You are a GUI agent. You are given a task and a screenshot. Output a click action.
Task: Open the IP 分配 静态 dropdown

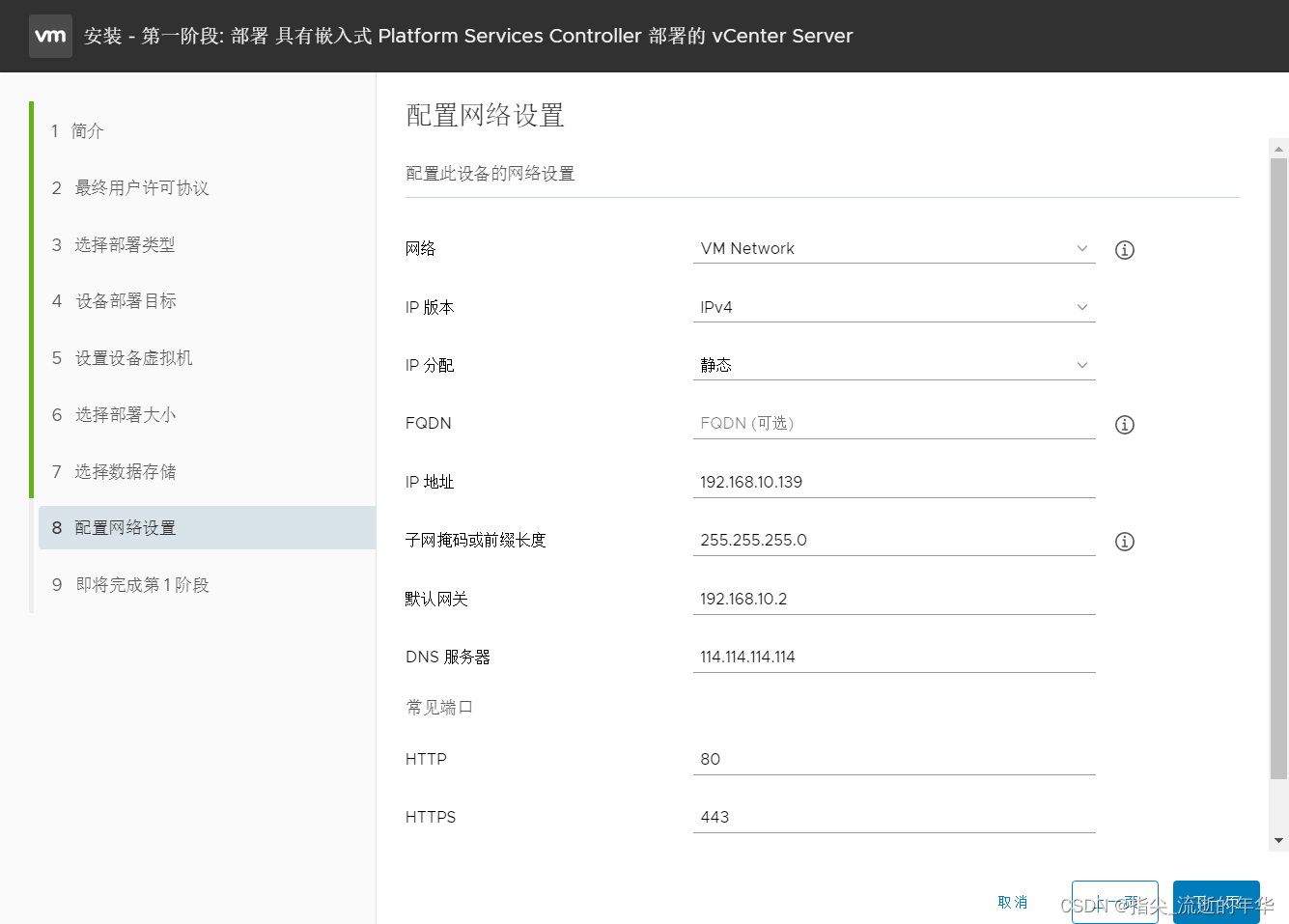[x=894, y=365]
